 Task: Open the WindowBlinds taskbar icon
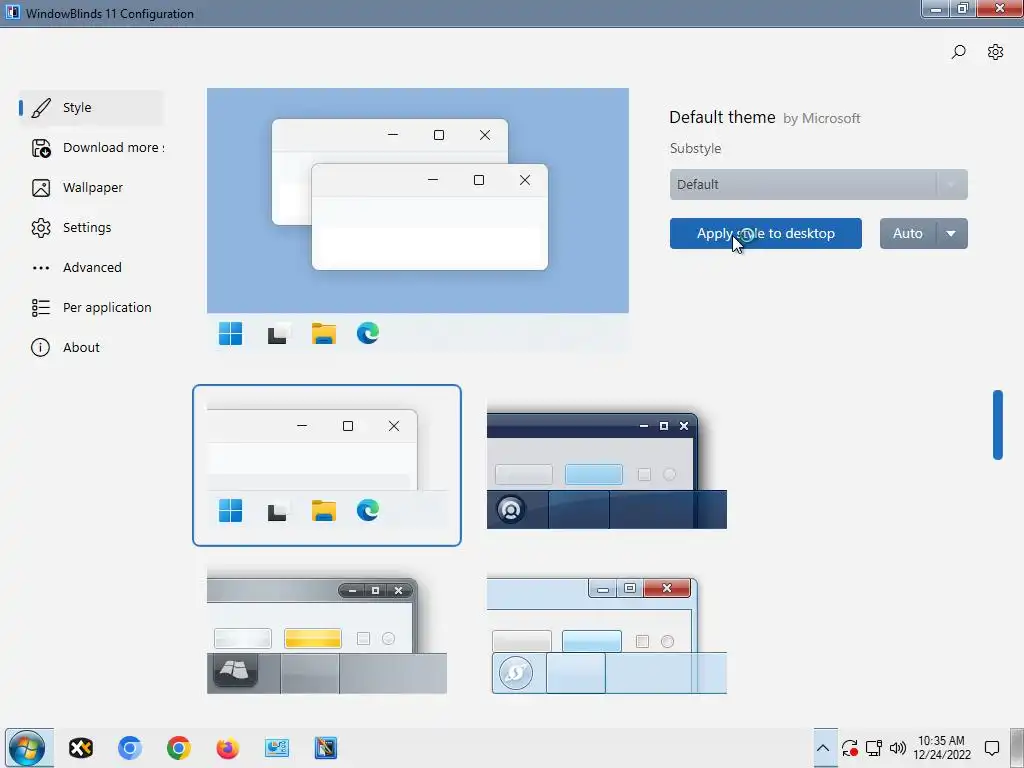click(325, 748)
